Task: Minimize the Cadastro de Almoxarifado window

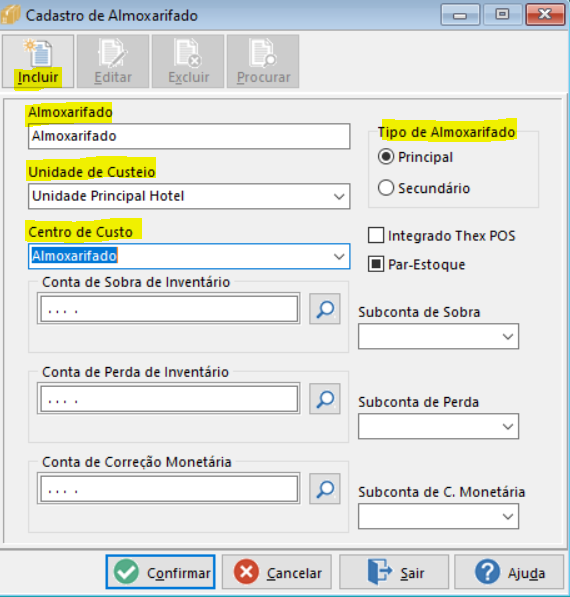Action: click(x=460, y=15)
